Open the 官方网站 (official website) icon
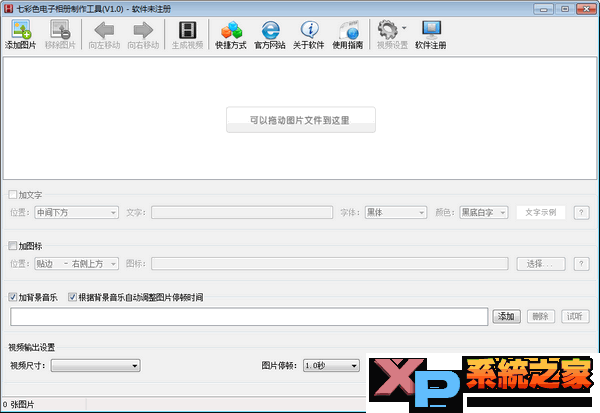This screenshot has width=600, height=413. click(270, 30)
